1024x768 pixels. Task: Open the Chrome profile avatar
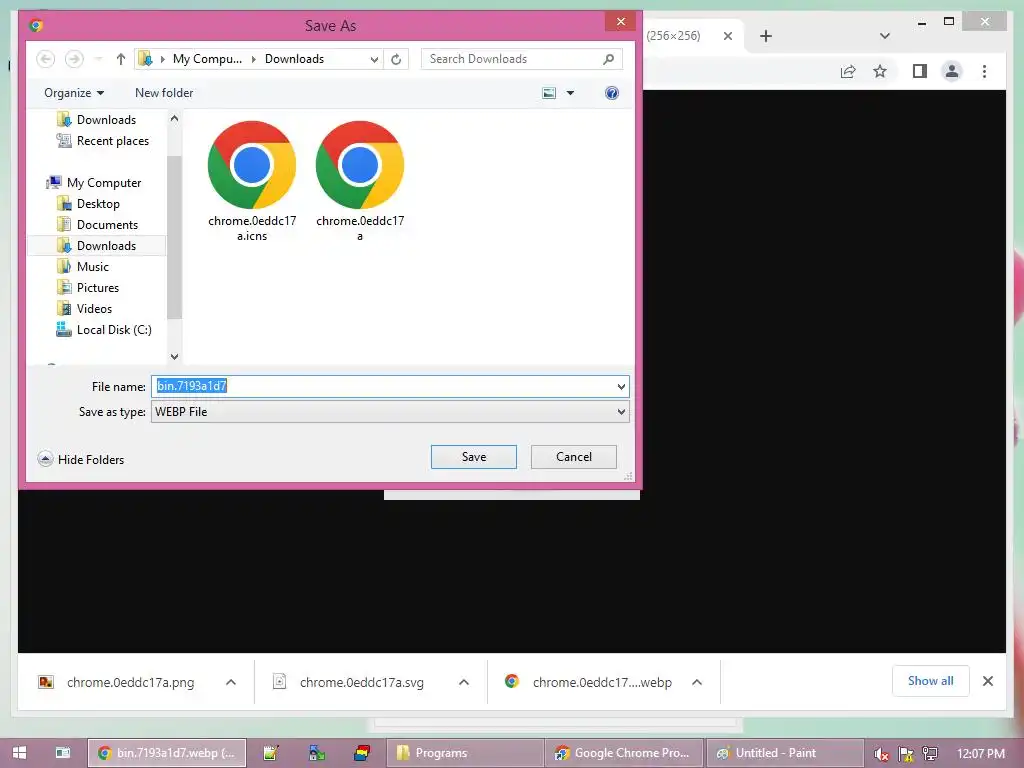pos(952,71)
